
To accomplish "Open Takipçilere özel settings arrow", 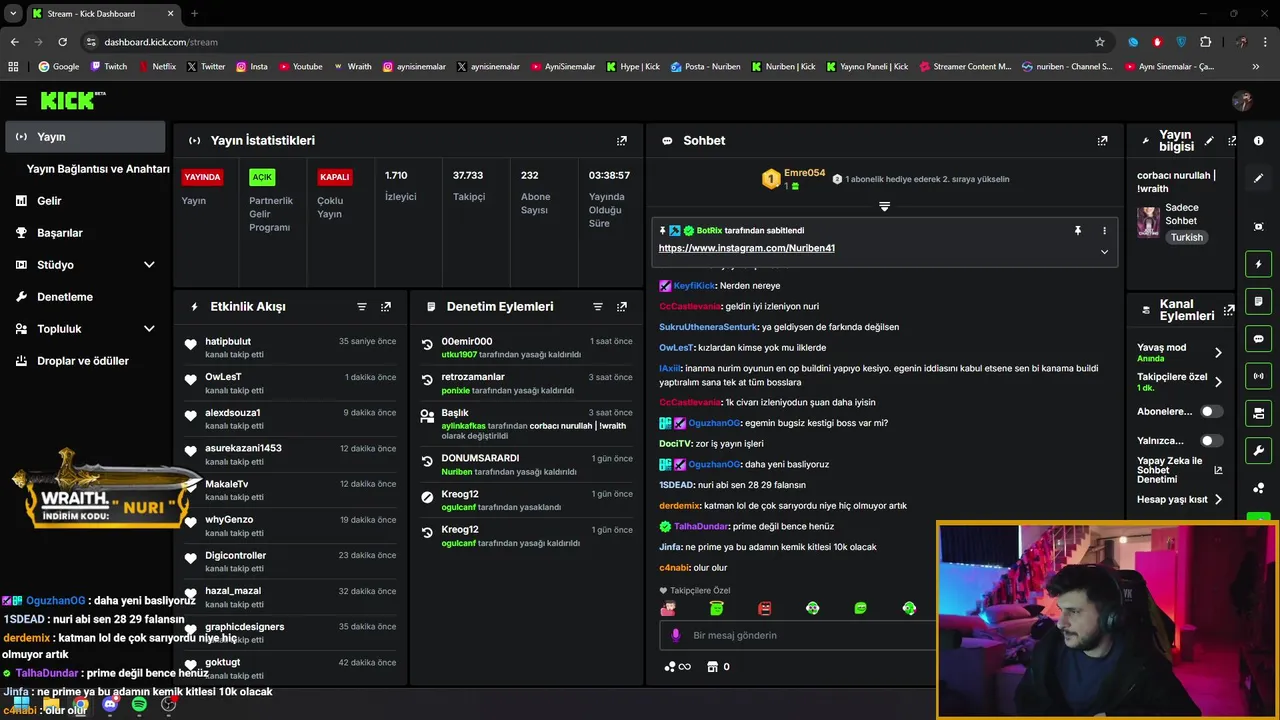I will (x=1218, y=382).
